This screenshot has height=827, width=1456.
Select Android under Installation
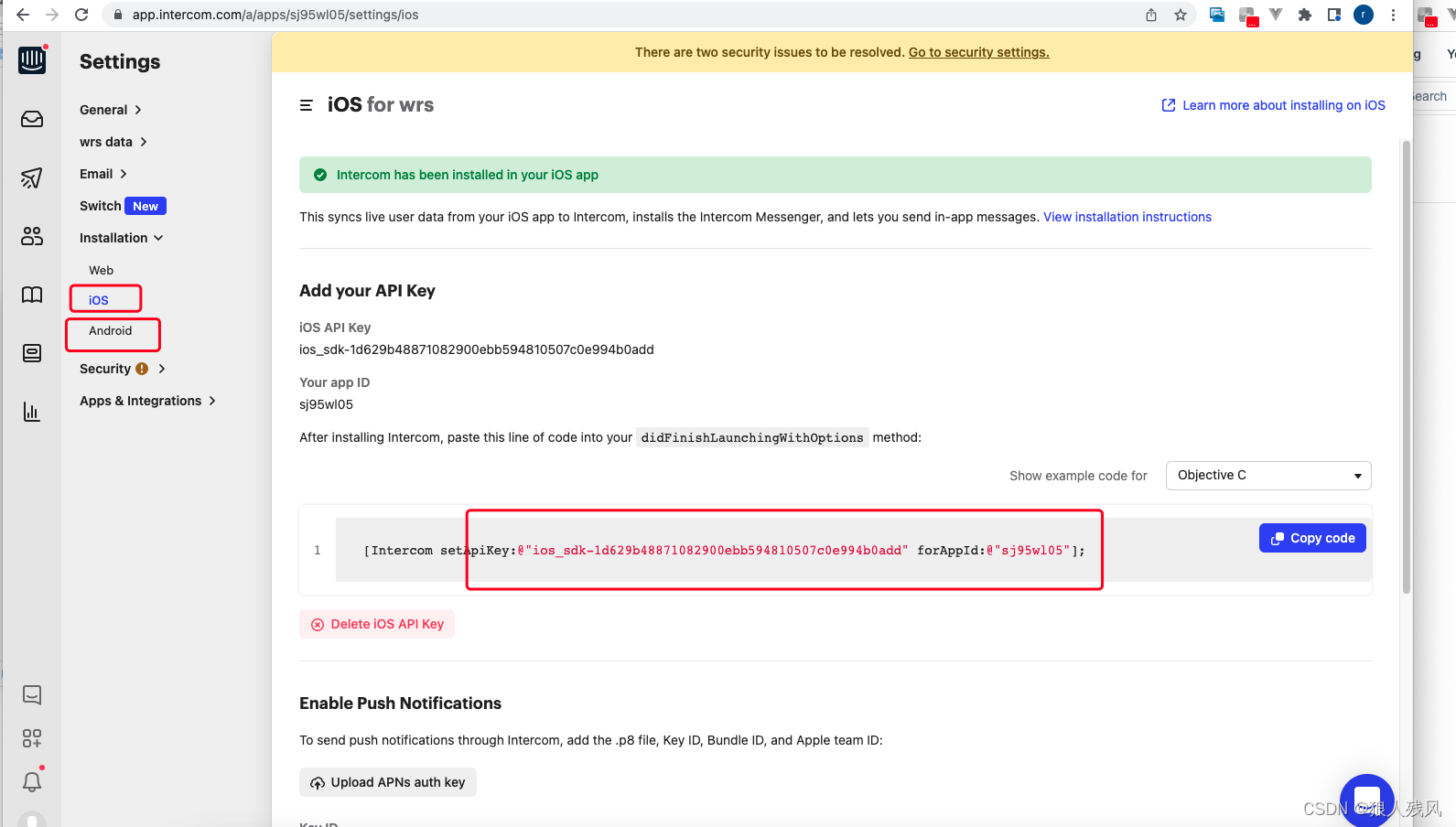click(111, 331)
